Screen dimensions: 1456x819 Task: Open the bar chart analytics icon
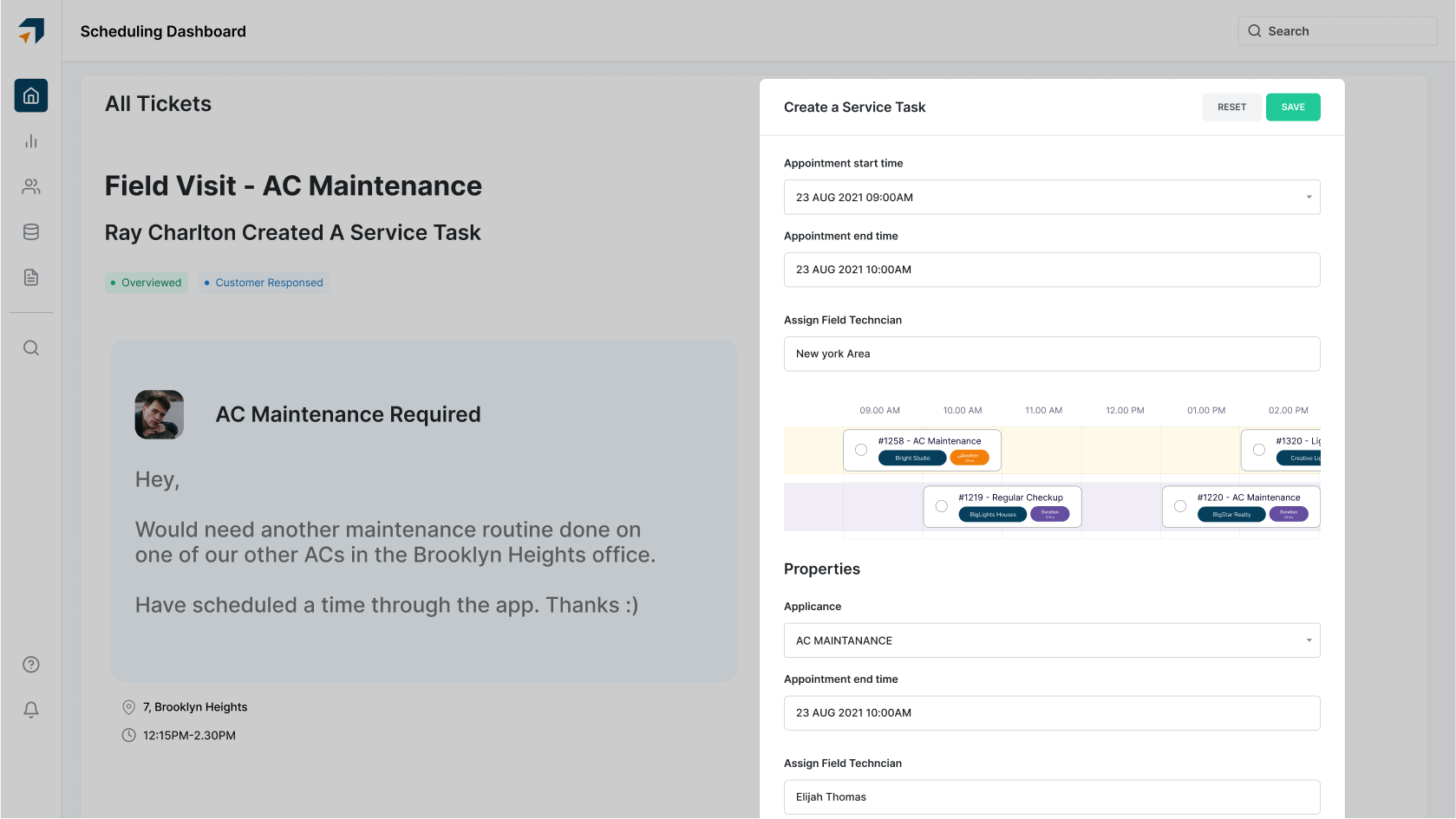click(31, 141)
